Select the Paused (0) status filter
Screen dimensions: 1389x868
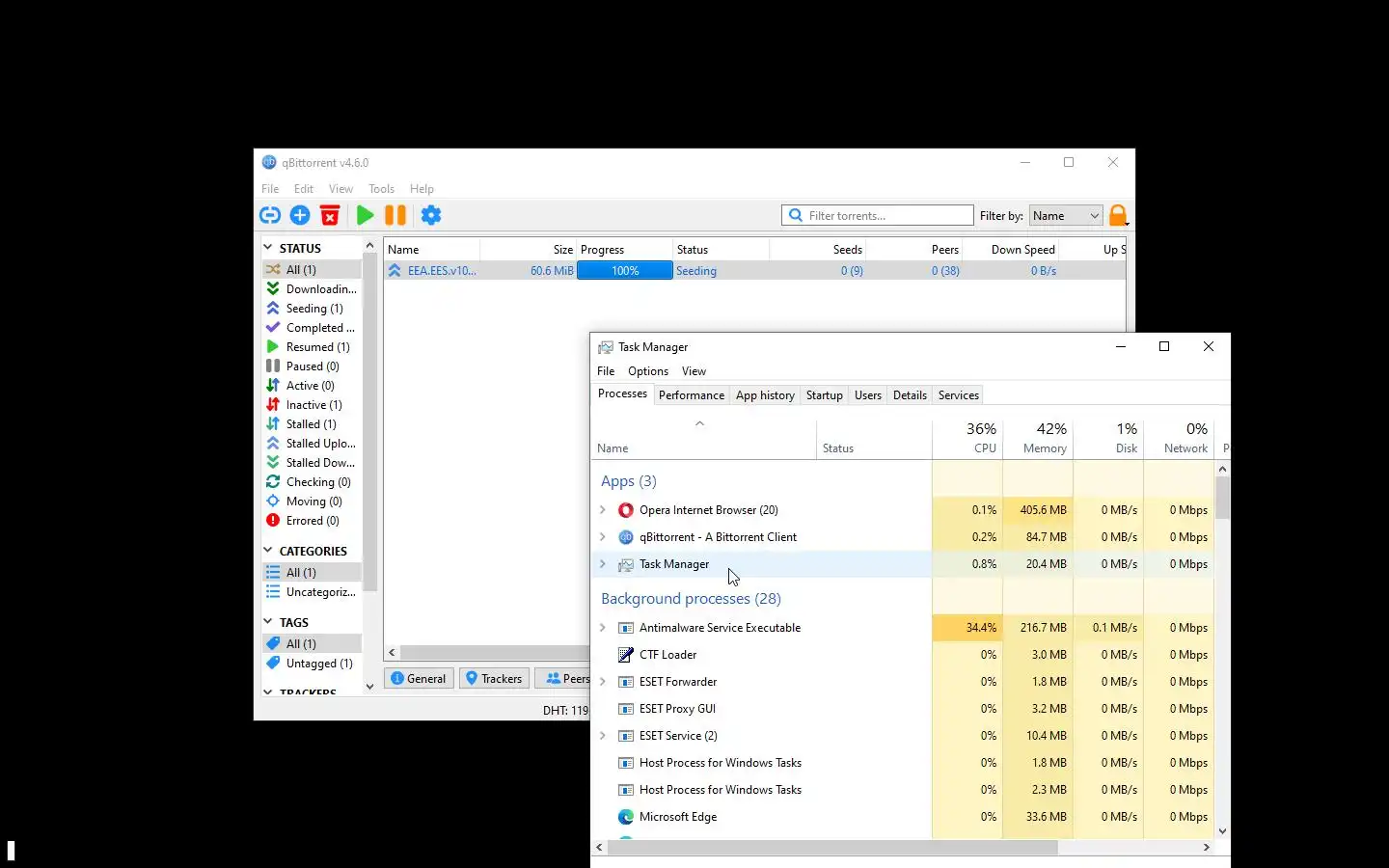coord(313,366)
